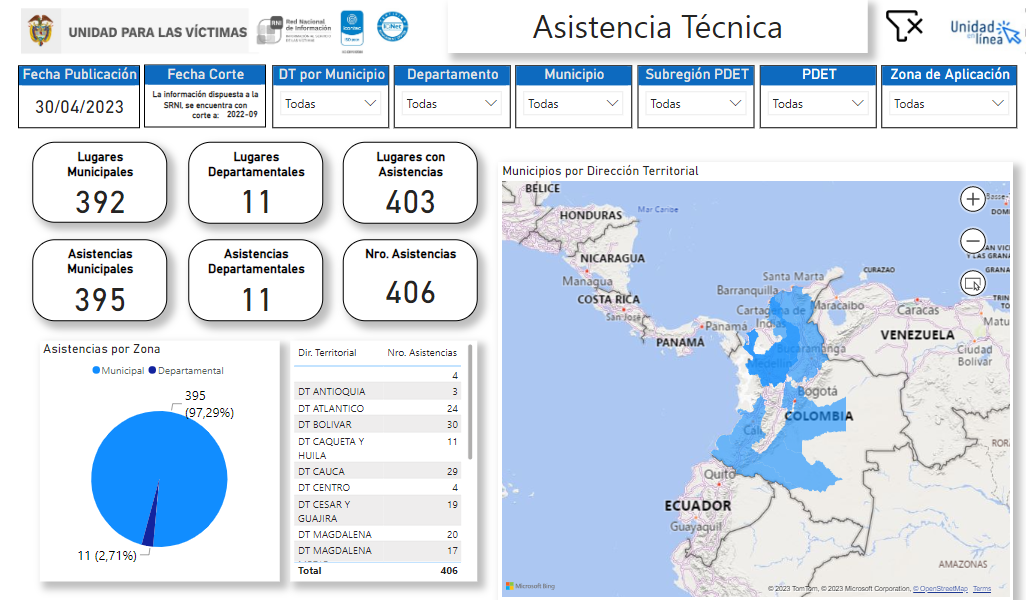Sort by Dir. Territorial column header

(327, 353)
